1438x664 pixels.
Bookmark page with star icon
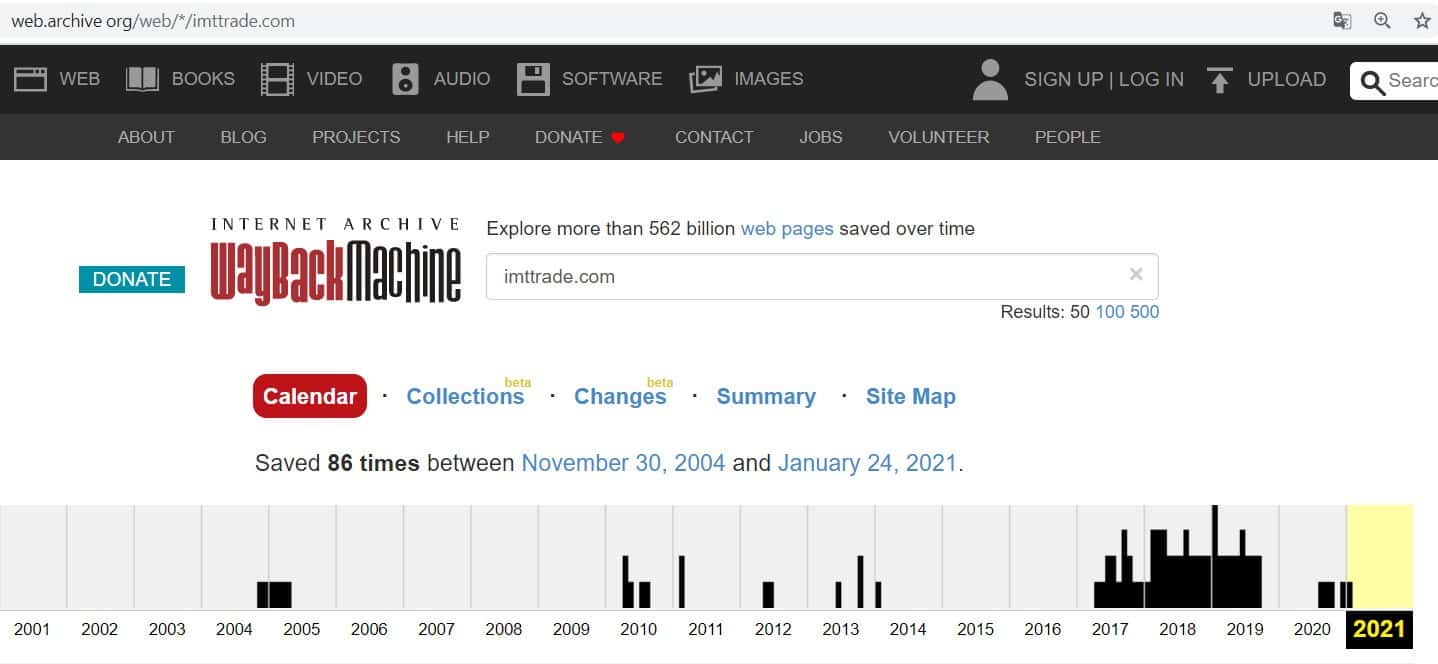tap(1422, 21)
